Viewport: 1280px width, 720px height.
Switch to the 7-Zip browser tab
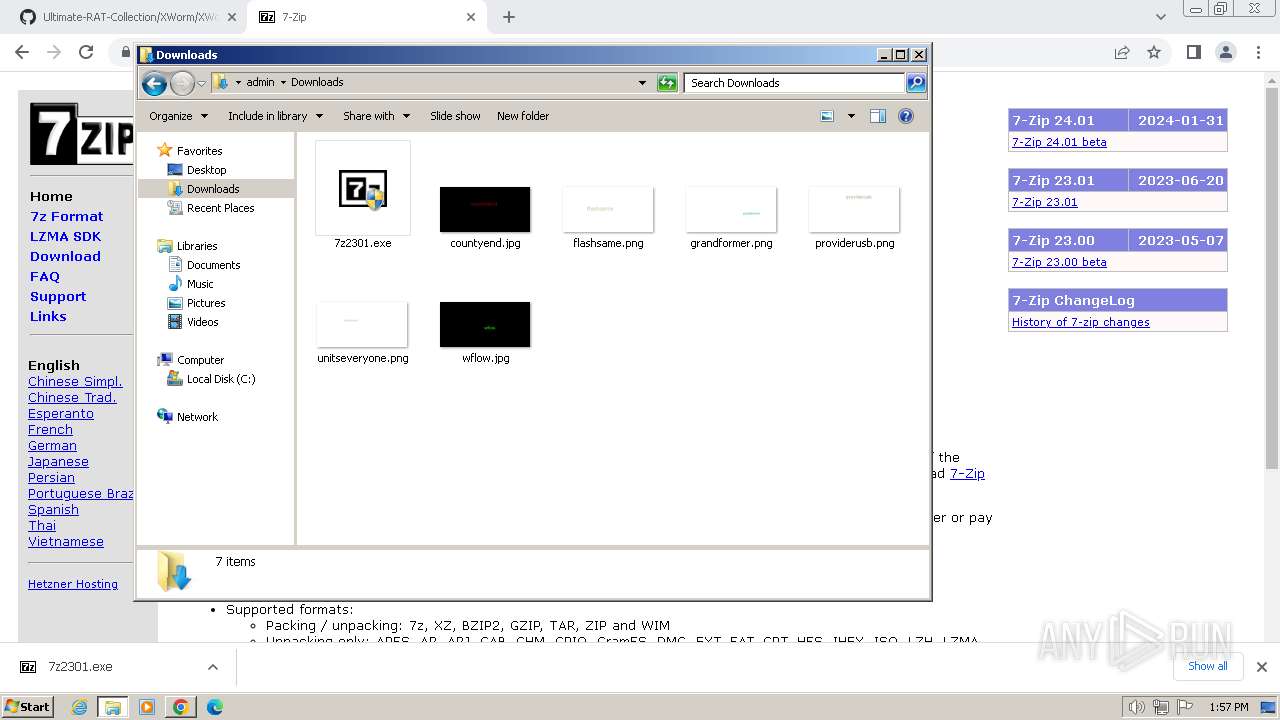365,17
